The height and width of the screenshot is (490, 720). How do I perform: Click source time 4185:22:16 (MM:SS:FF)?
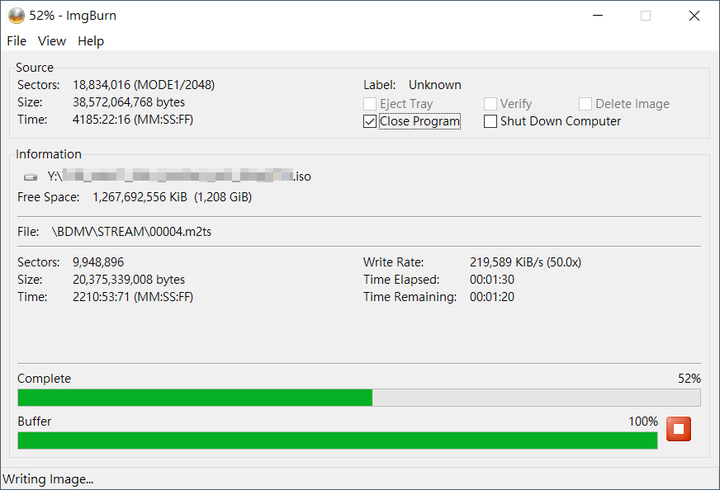tap(133, 119)
